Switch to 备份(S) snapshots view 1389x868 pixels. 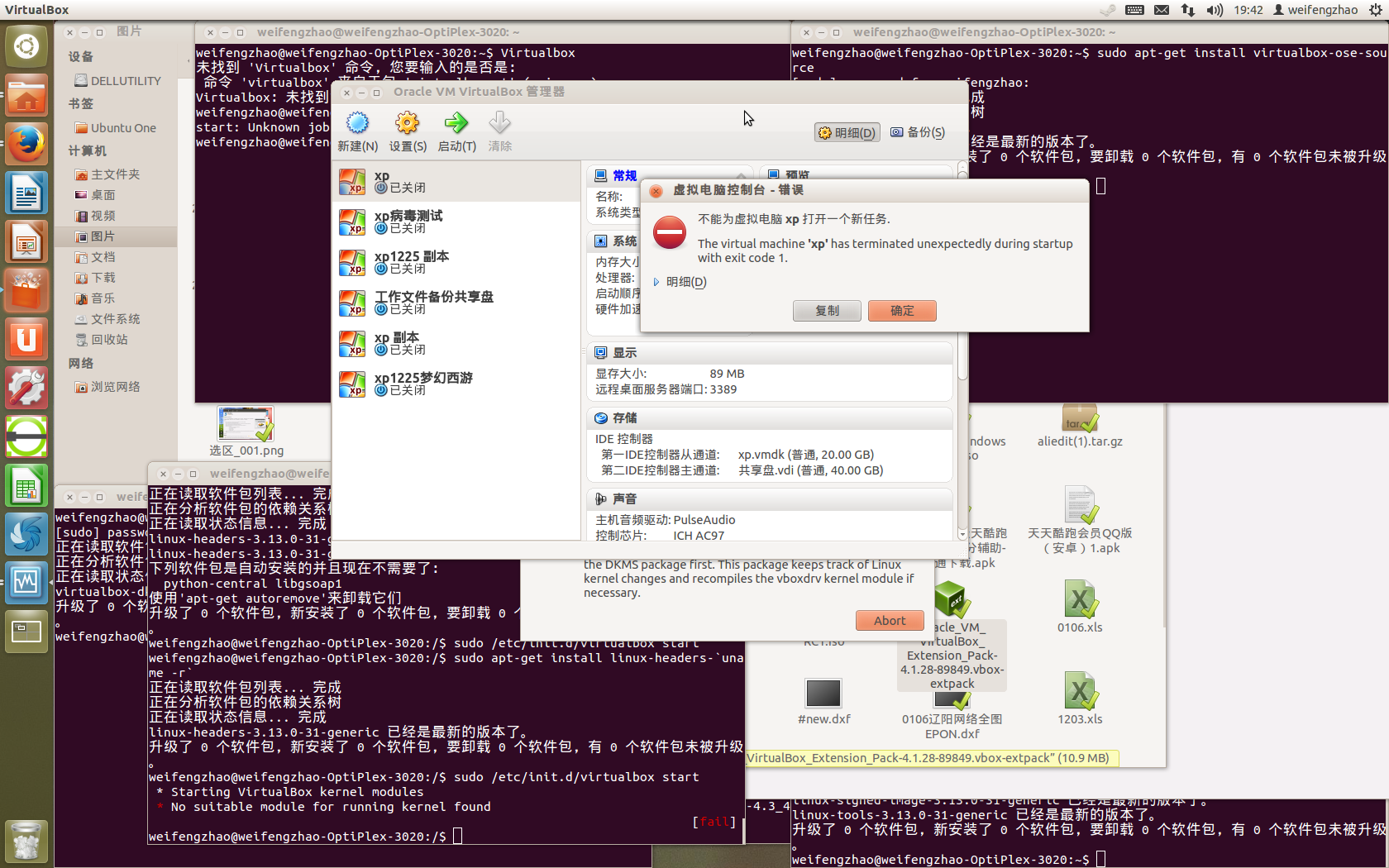(918, 132)
